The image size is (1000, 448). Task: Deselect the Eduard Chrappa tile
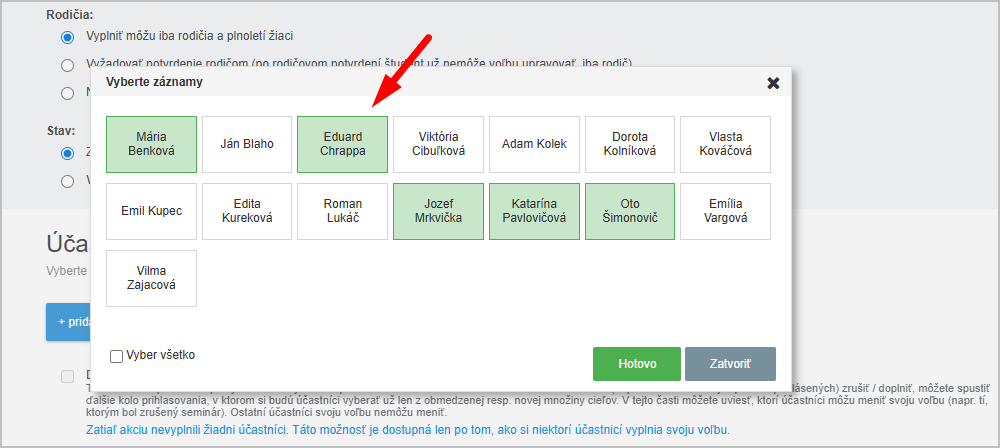pyautogui.click(x=342, y=144)
